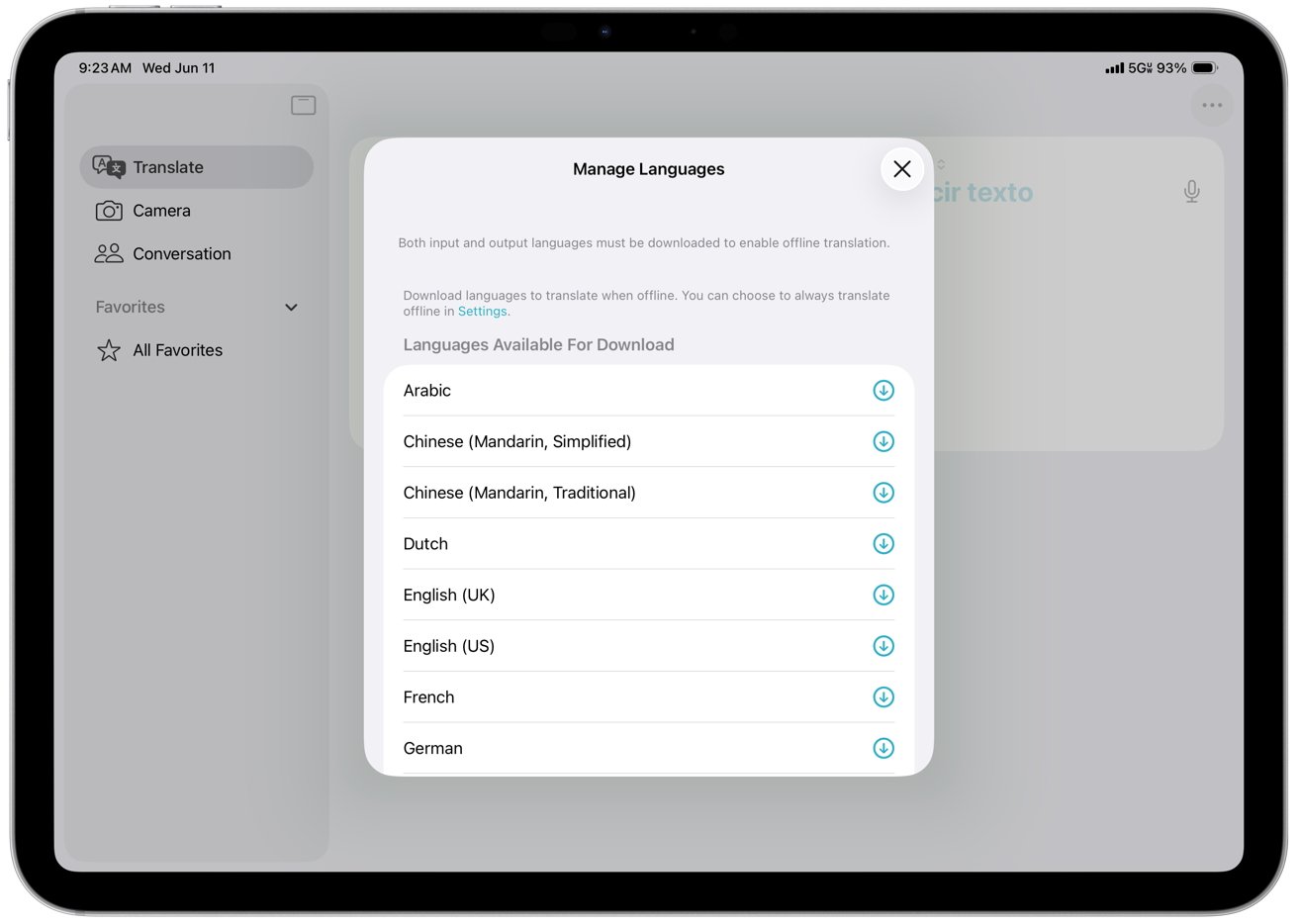Click the Manage Languages title
The width and height of the screenshot is (1298, 924).
click(648, 169)
